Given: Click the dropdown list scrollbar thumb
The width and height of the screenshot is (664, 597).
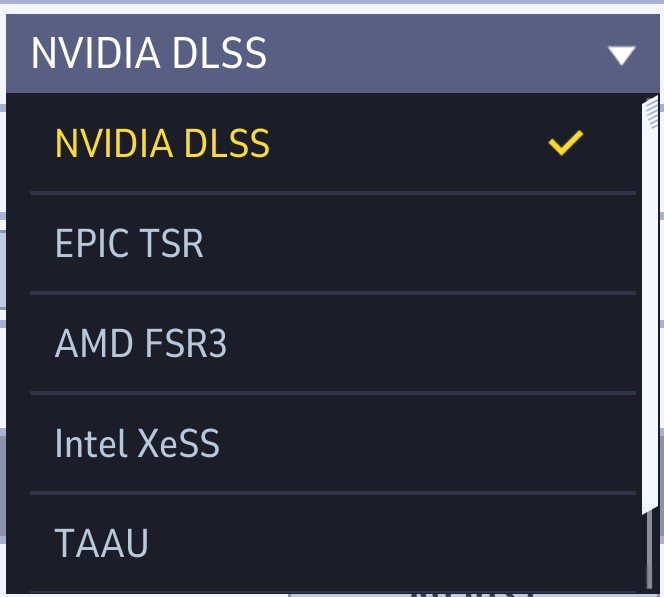Looking at the screenshot, I should point(650,300).
